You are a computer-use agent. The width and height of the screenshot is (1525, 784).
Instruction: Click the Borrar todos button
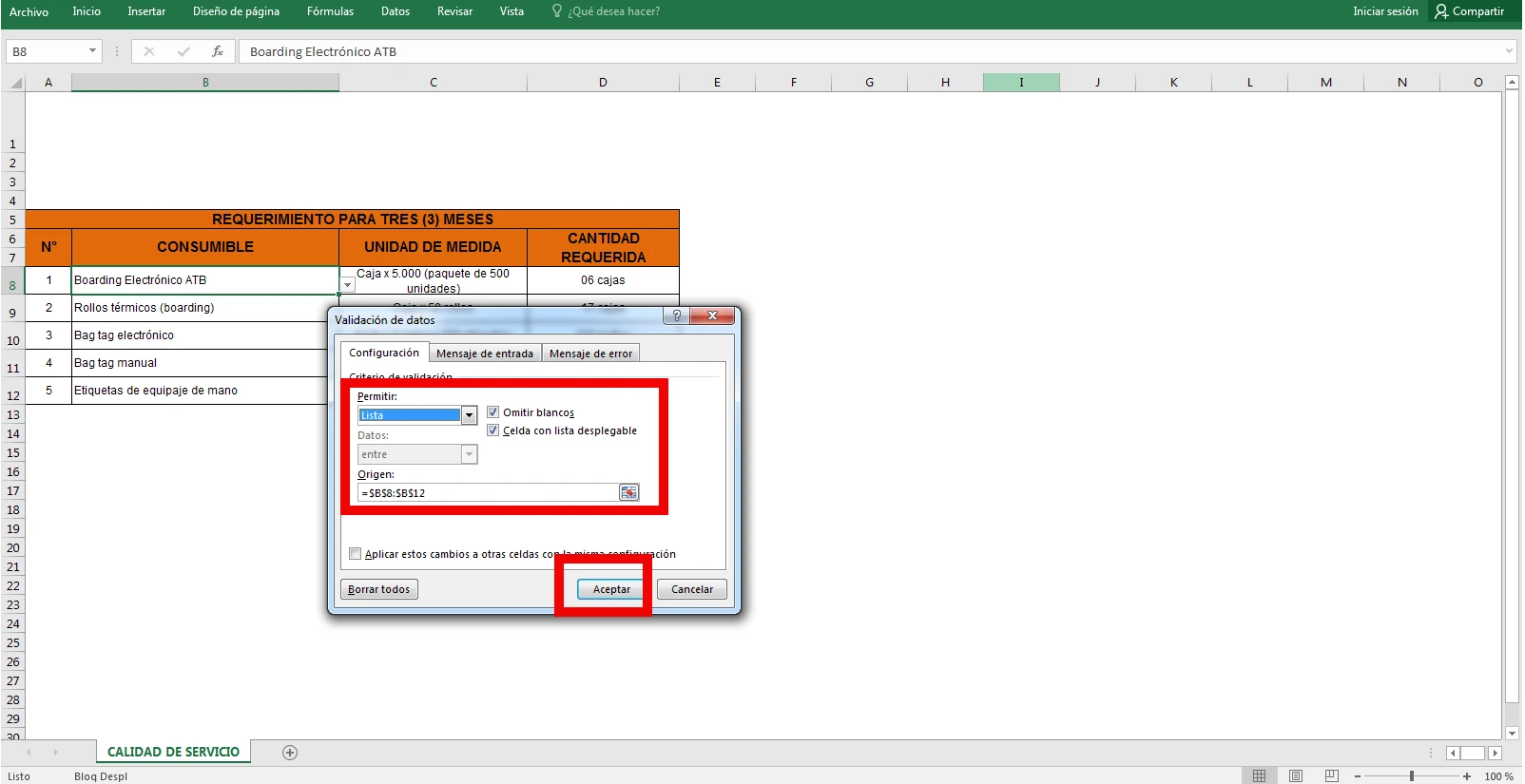coord(378,589)
